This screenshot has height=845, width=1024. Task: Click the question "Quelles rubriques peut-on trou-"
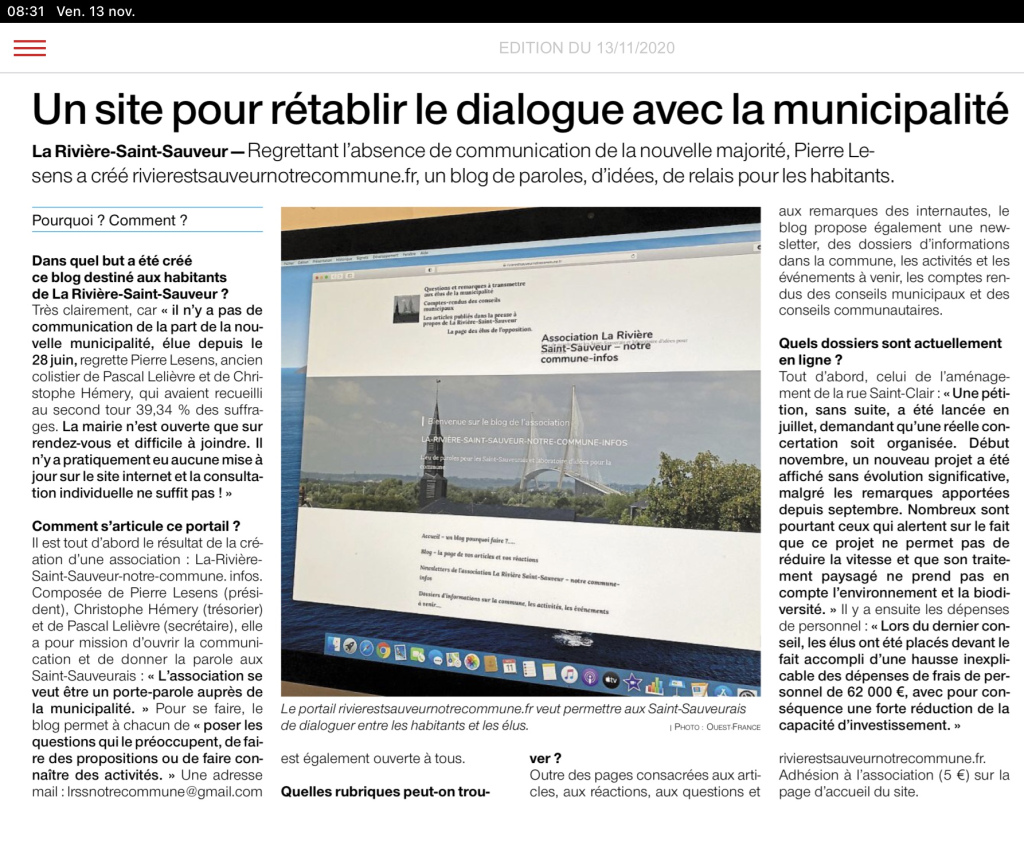pos(385,792)
